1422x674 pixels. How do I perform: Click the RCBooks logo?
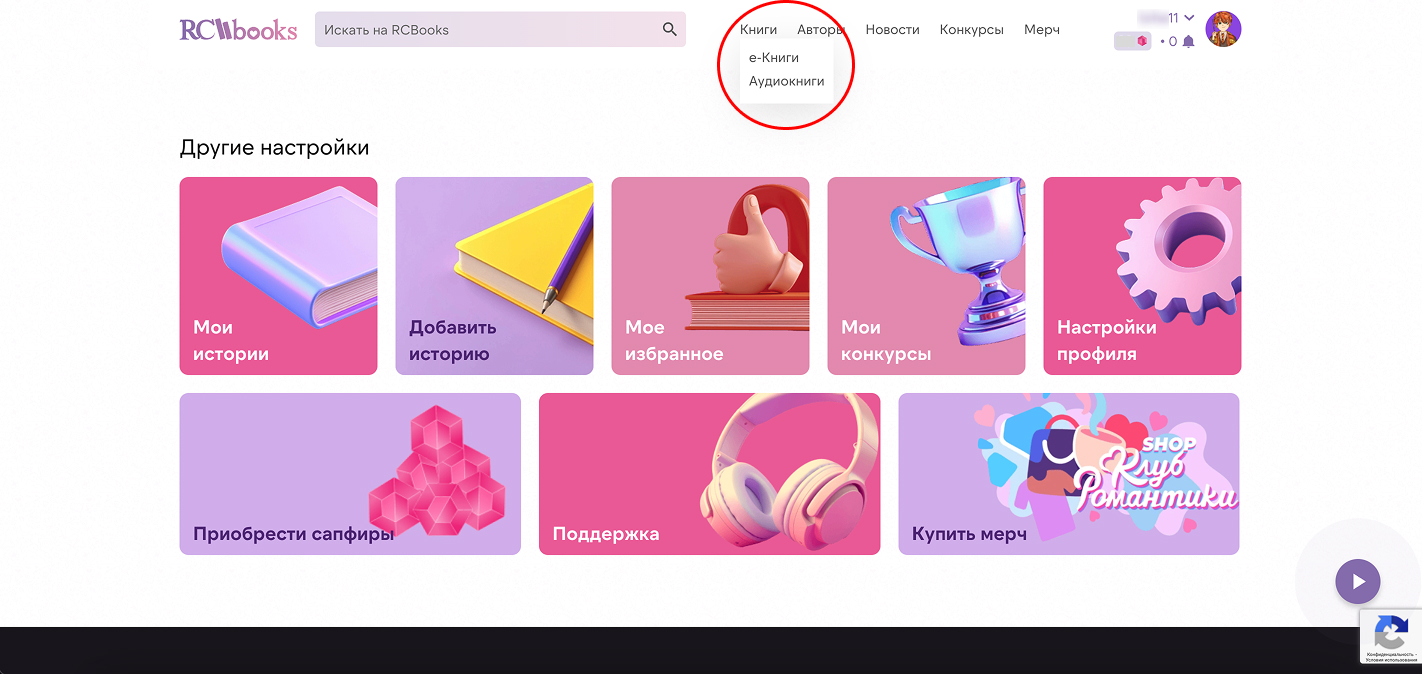pos(238,30)
